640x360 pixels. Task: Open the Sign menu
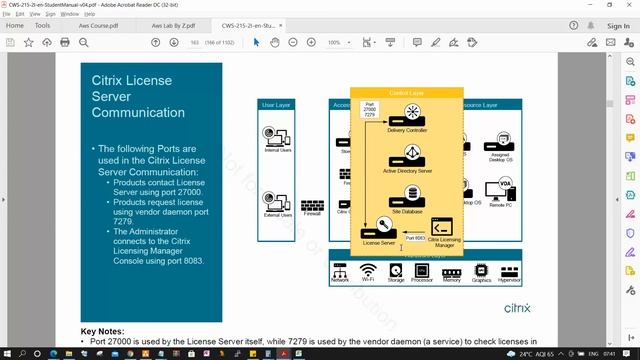[50, 14]
